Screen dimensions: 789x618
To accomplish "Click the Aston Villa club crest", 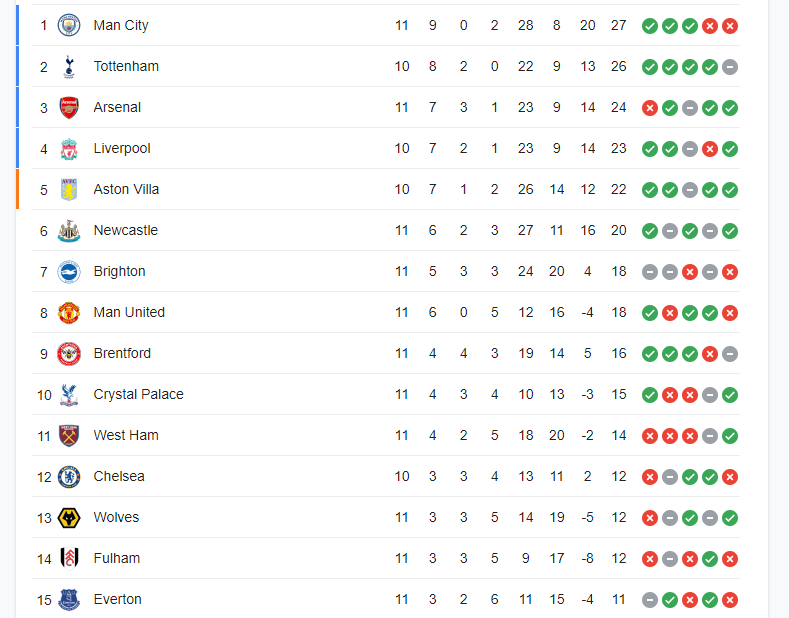I will (69, 189).
